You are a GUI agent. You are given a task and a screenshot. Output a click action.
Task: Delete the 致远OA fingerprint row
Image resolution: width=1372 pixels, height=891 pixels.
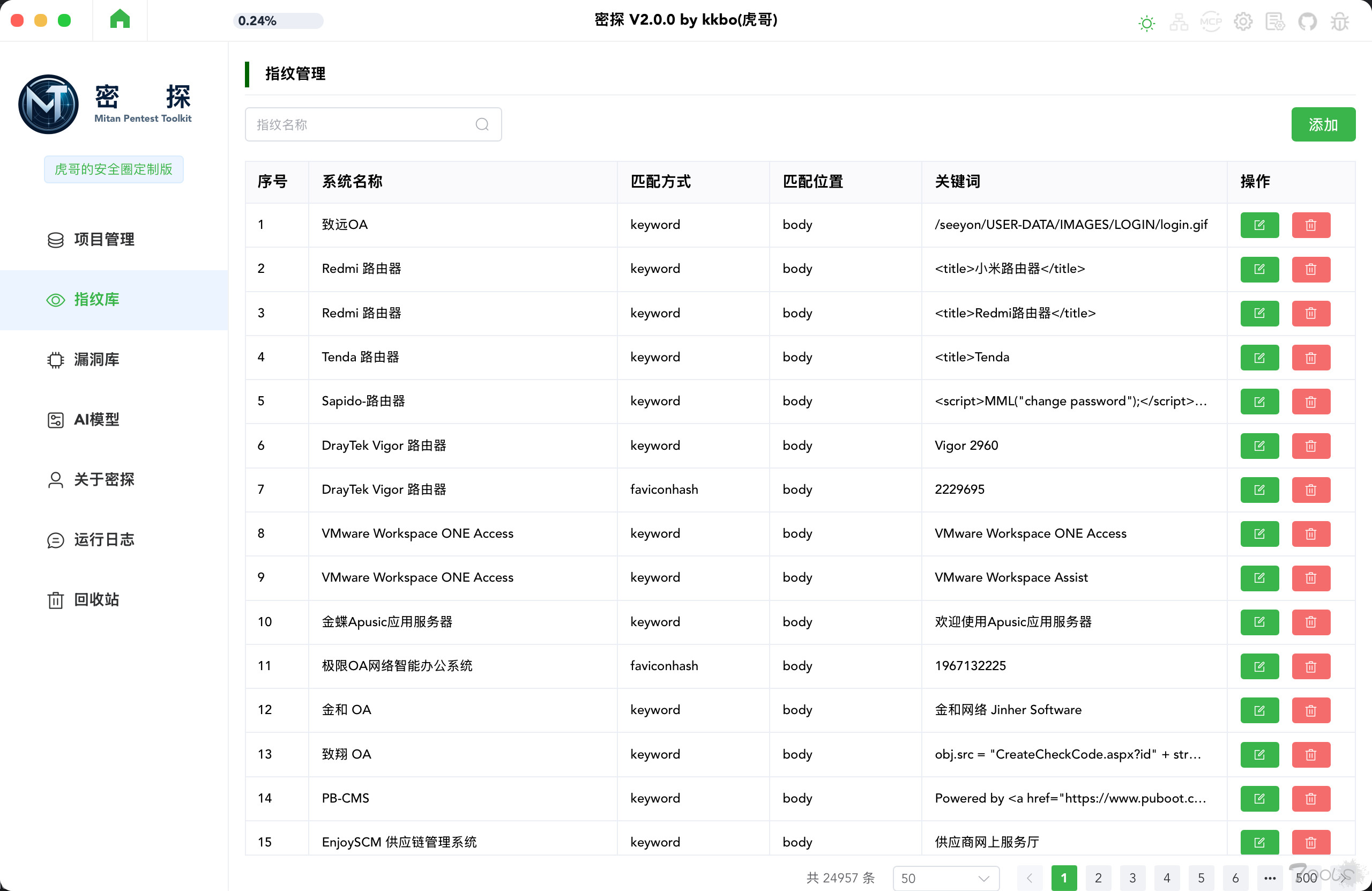tap(1311, 225)
